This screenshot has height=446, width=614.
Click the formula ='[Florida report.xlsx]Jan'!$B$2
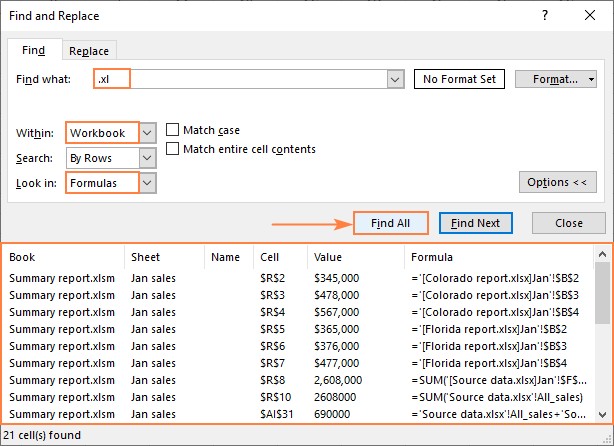[489, 329]
